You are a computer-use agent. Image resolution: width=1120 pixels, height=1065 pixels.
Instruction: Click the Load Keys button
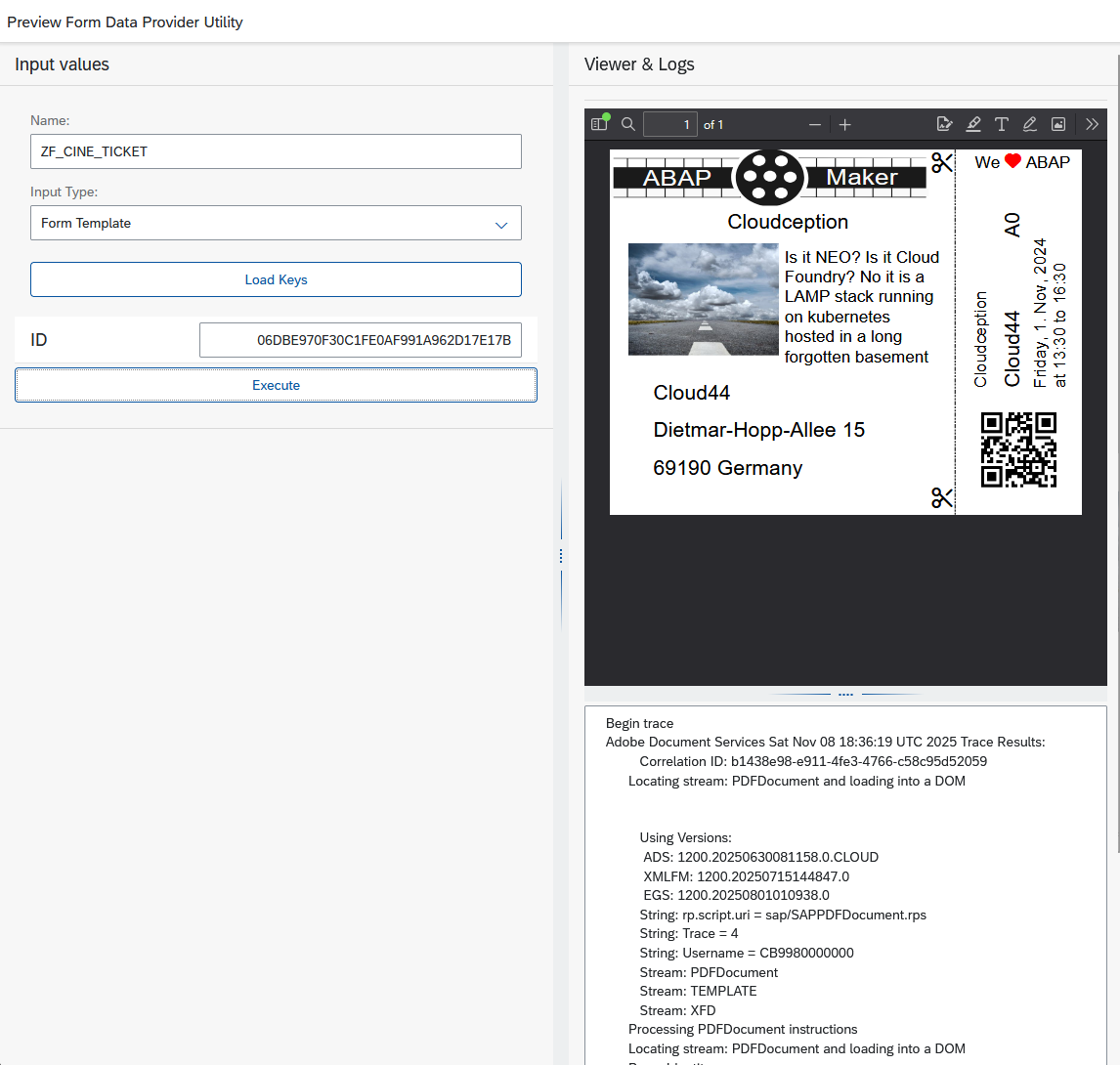[276, 279]
